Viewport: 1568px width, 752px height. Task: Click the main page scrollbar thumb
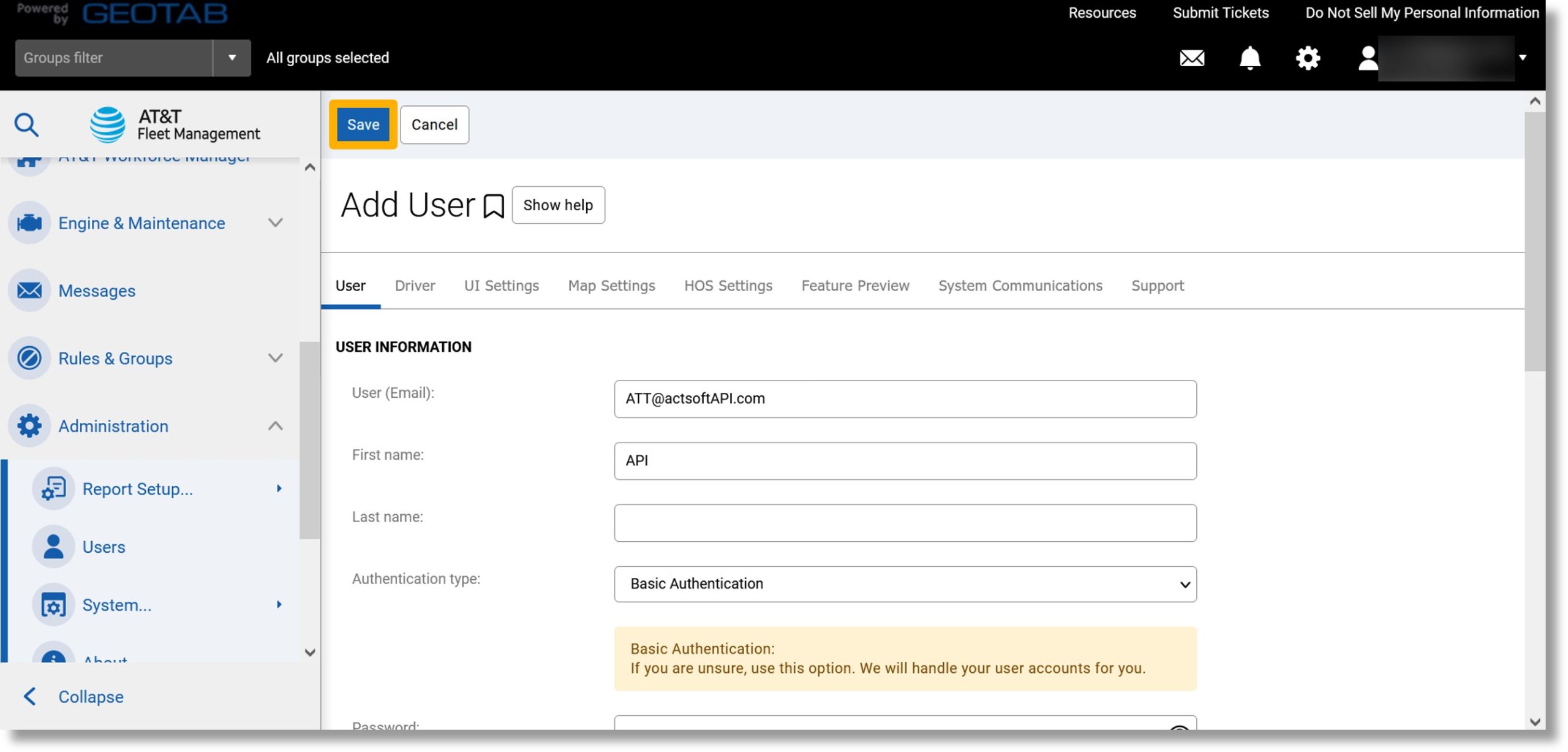(x=1535, y=241)
